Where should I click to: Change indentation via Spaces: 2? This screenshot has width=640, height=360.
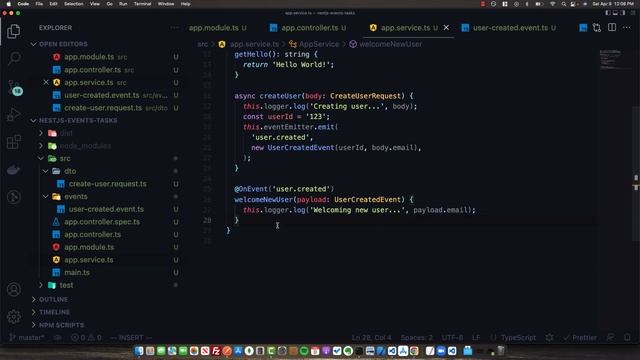tap(416, 338)
